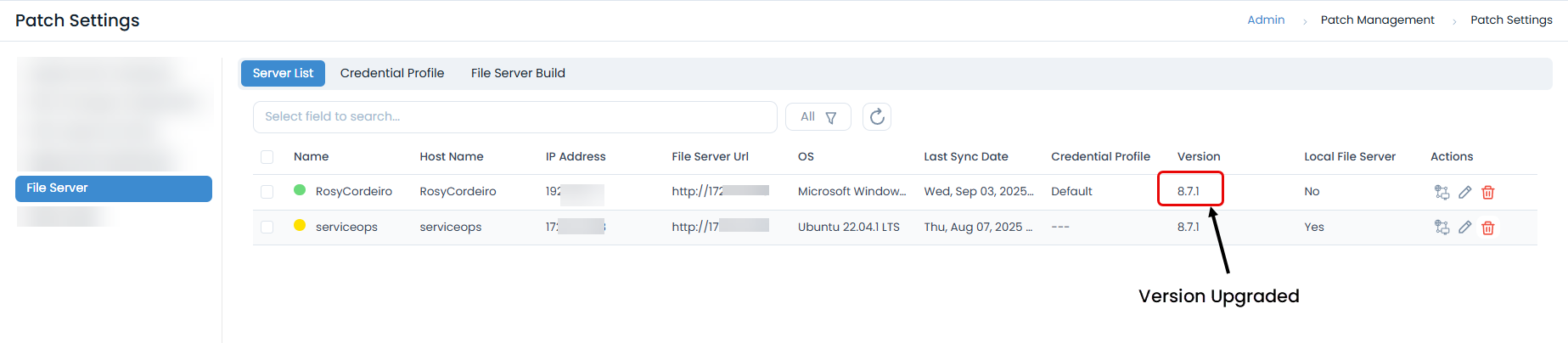Image resolution: width=1568 pixels, height=343 pixels.
Task: Open the All filter dropdown
Action: pyautogui.click(x=818, y=117)
